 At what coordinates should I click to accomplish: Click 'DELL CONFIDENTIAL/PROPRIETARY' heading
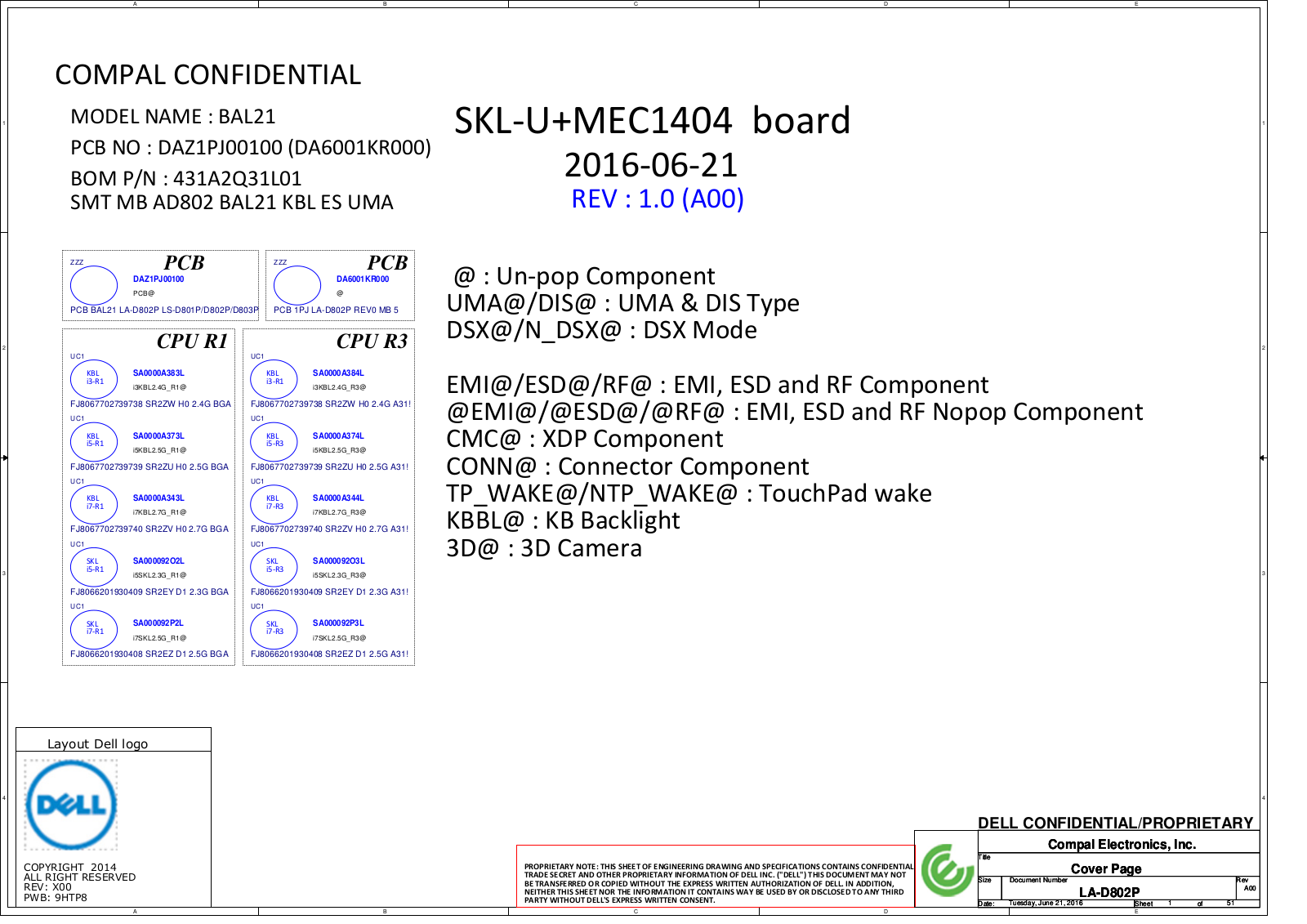click(x=1116, y=824)
